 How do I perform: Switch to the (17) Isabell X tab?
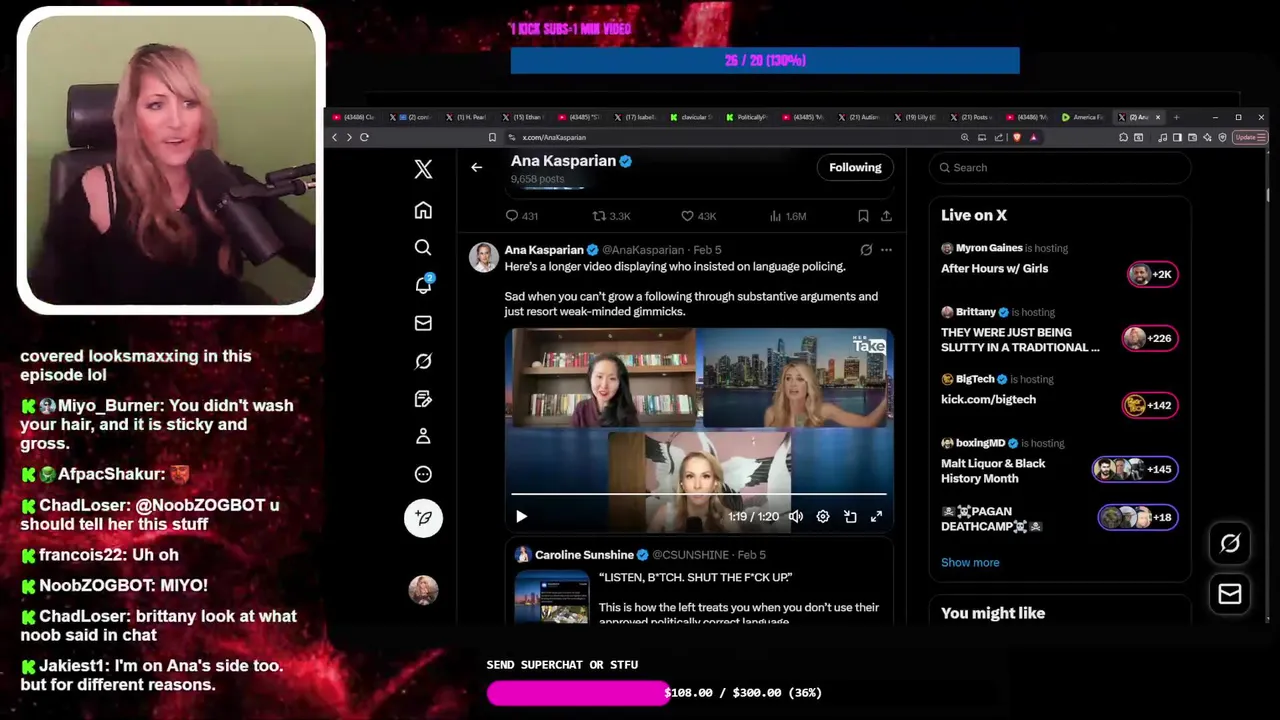(637, 117)
